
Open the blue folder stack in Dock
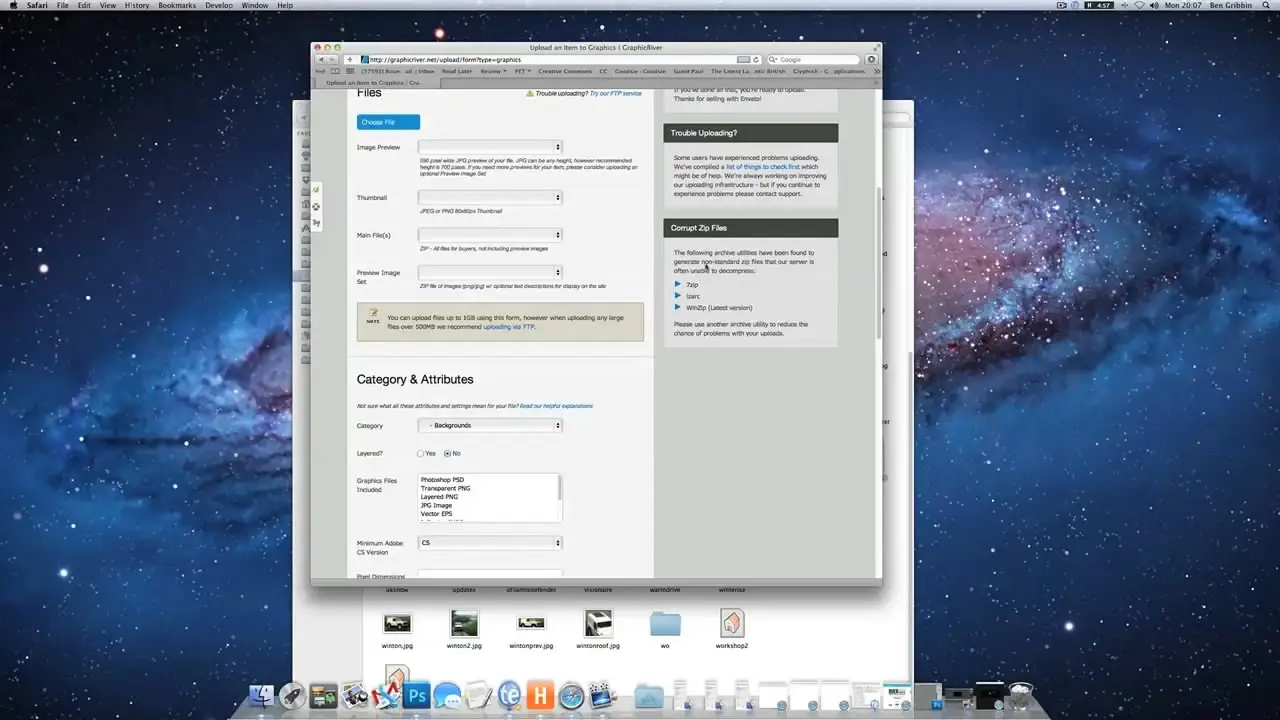pos(649,696)
